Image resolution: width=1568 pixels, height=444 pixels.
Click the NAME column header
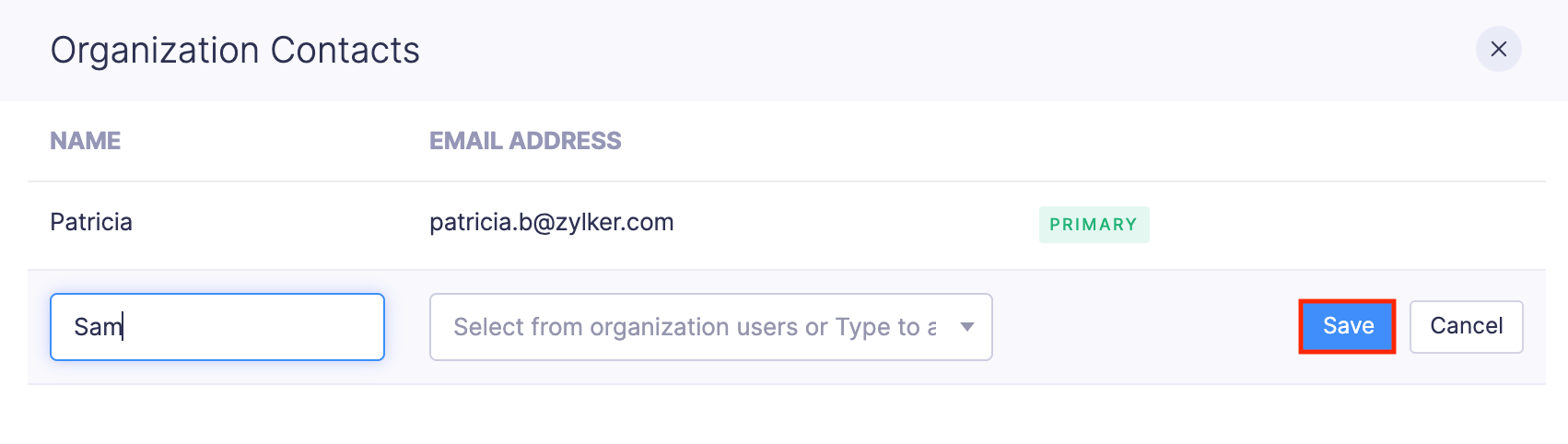pos(86,141)
